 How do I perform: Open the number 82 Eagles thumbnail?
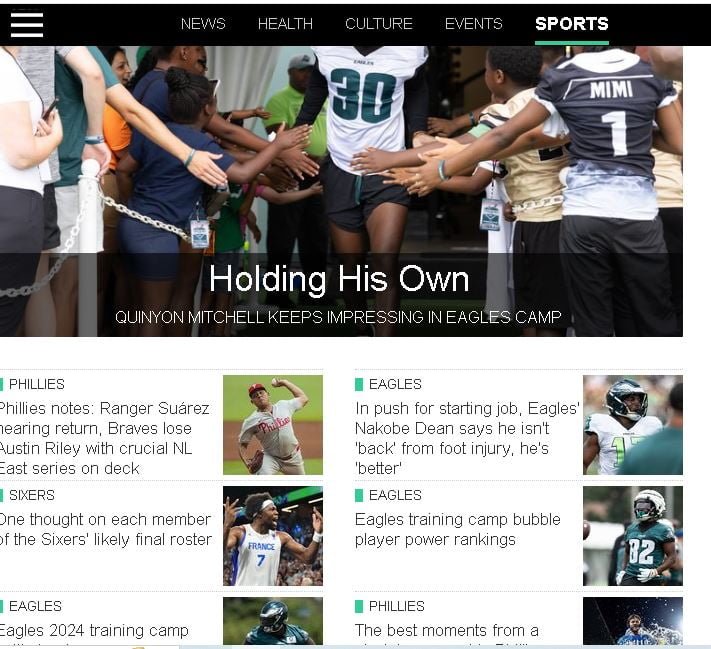pyautogui.click(x=633, y=536)
